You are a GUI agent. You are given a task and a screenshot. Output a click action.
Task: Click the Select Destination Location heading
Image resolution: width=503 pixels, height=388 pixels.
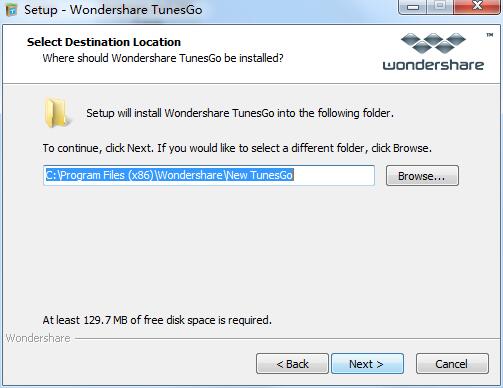click(x=104, y=42)
